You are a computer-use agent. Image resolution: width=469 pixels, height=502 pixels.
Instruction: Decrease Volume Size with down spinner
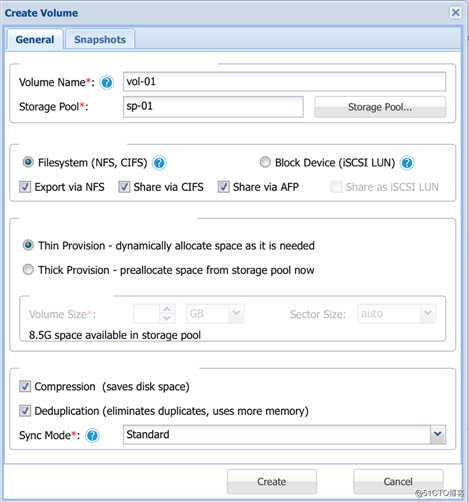[x=167, y=318]
